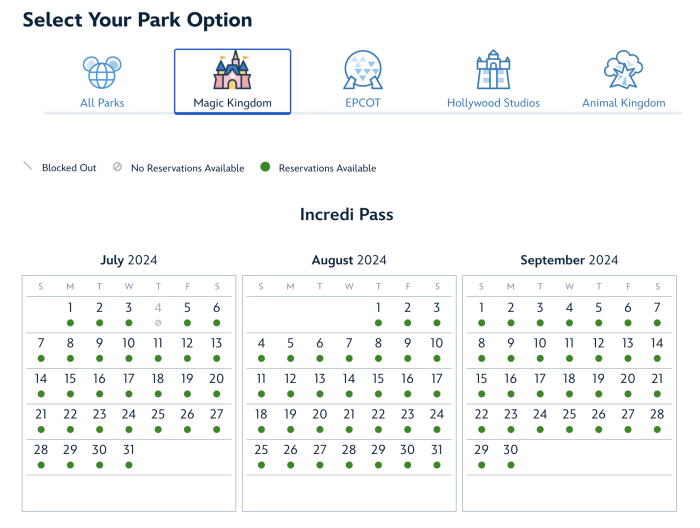Select the unavailable July 4 date
The image size is (700, 528).
tap(158, 308)
